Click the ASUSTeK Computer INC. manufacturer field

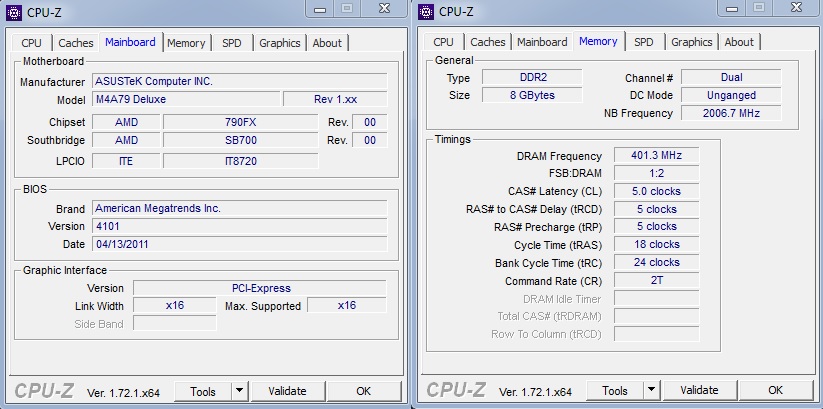click(x=240, y=81)
